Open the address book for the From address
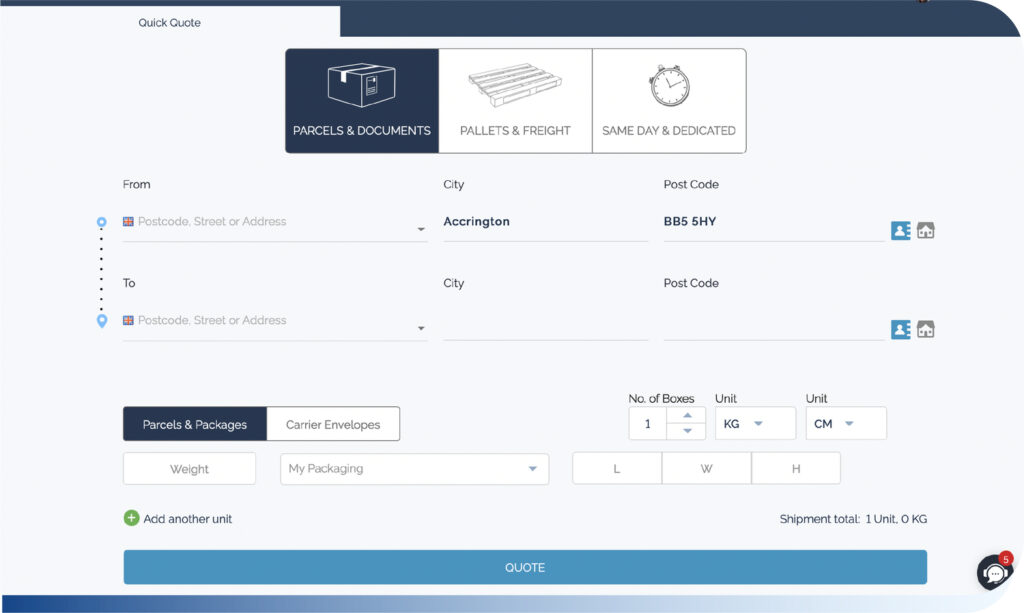1024x613 pixels. pos(899,229)
